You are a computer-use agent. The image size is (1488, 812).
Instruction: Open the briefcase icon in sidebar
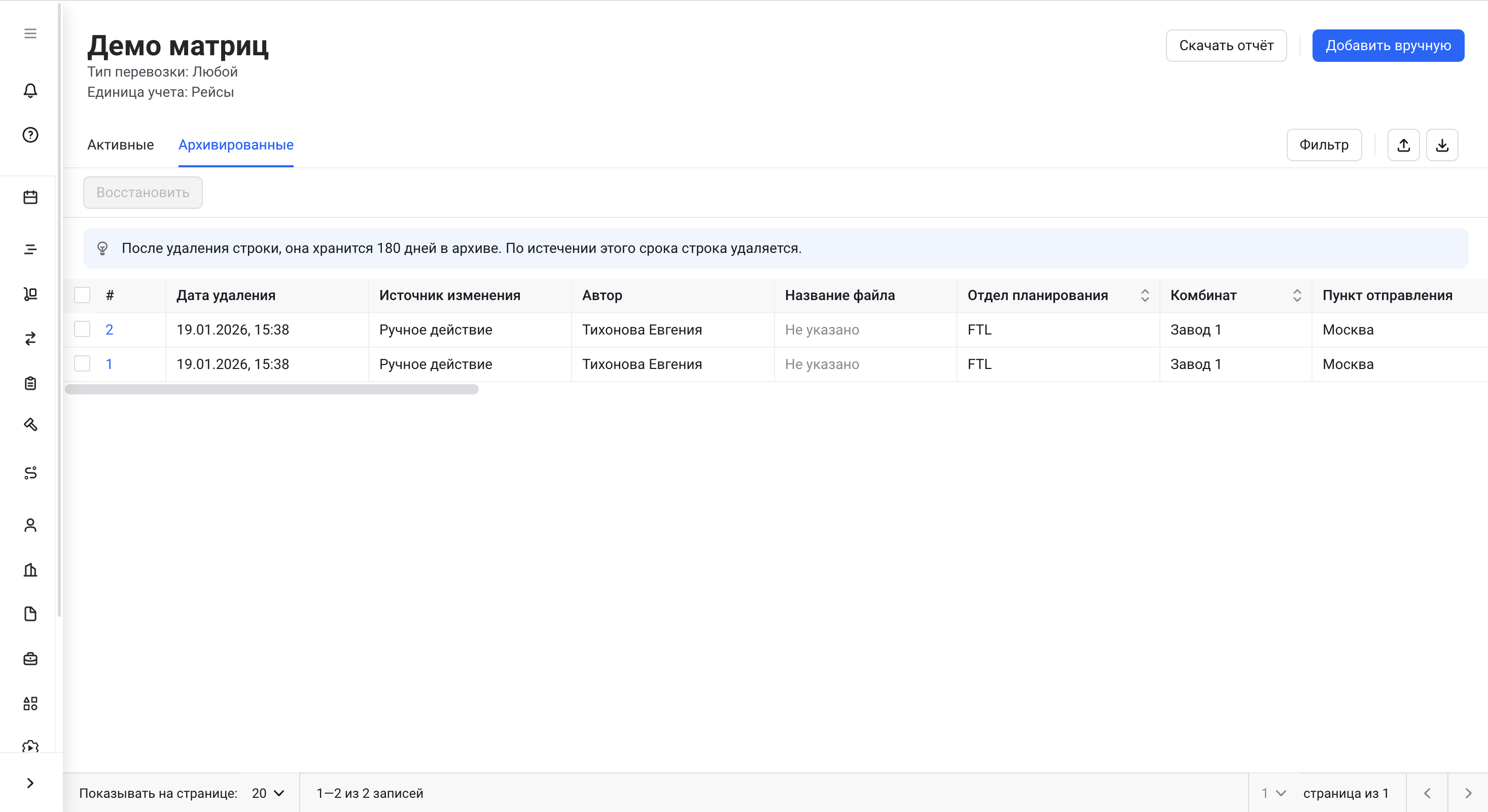tap(30, 658)
